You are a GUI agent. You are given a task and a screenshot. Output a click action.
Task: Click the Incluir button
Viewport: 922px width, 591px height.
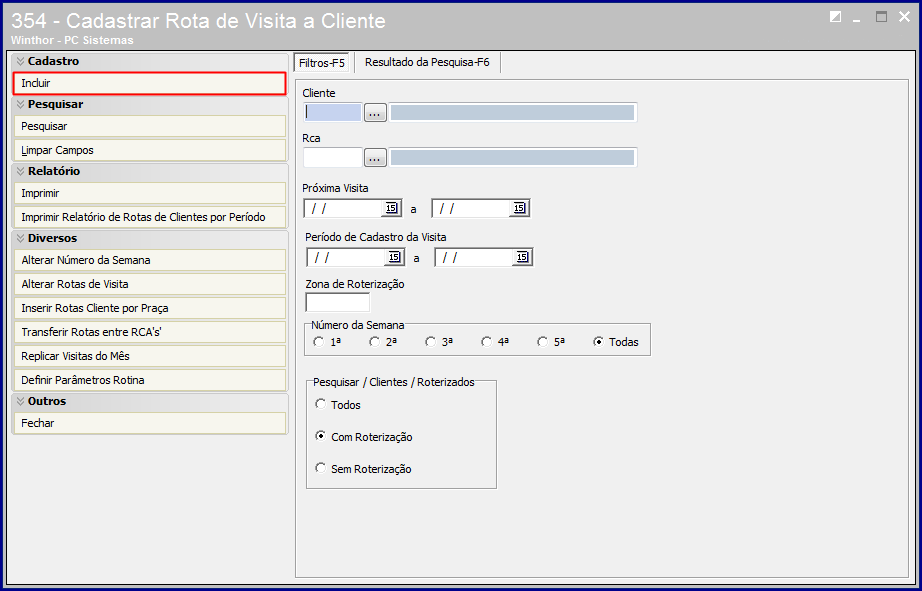(x=149, y=84)
